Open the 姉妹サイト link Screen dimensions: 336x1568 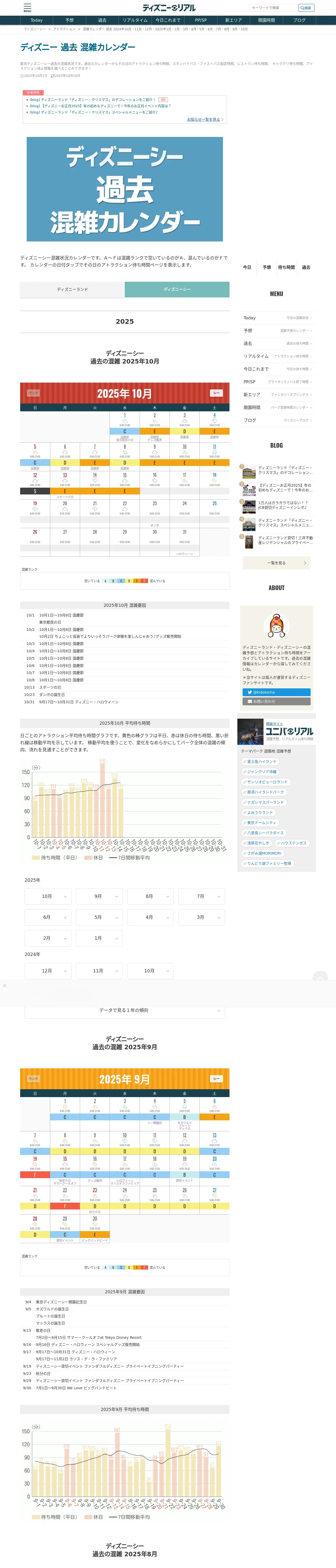pos(275,724)
